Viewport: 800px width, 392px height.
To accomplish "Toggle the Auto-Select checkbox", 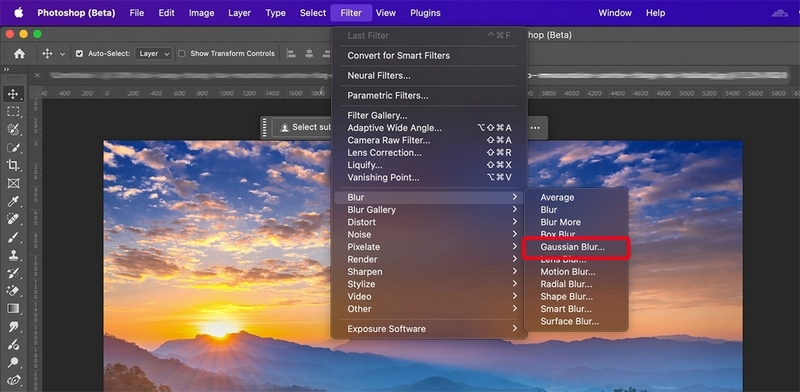I will point(79,54).
